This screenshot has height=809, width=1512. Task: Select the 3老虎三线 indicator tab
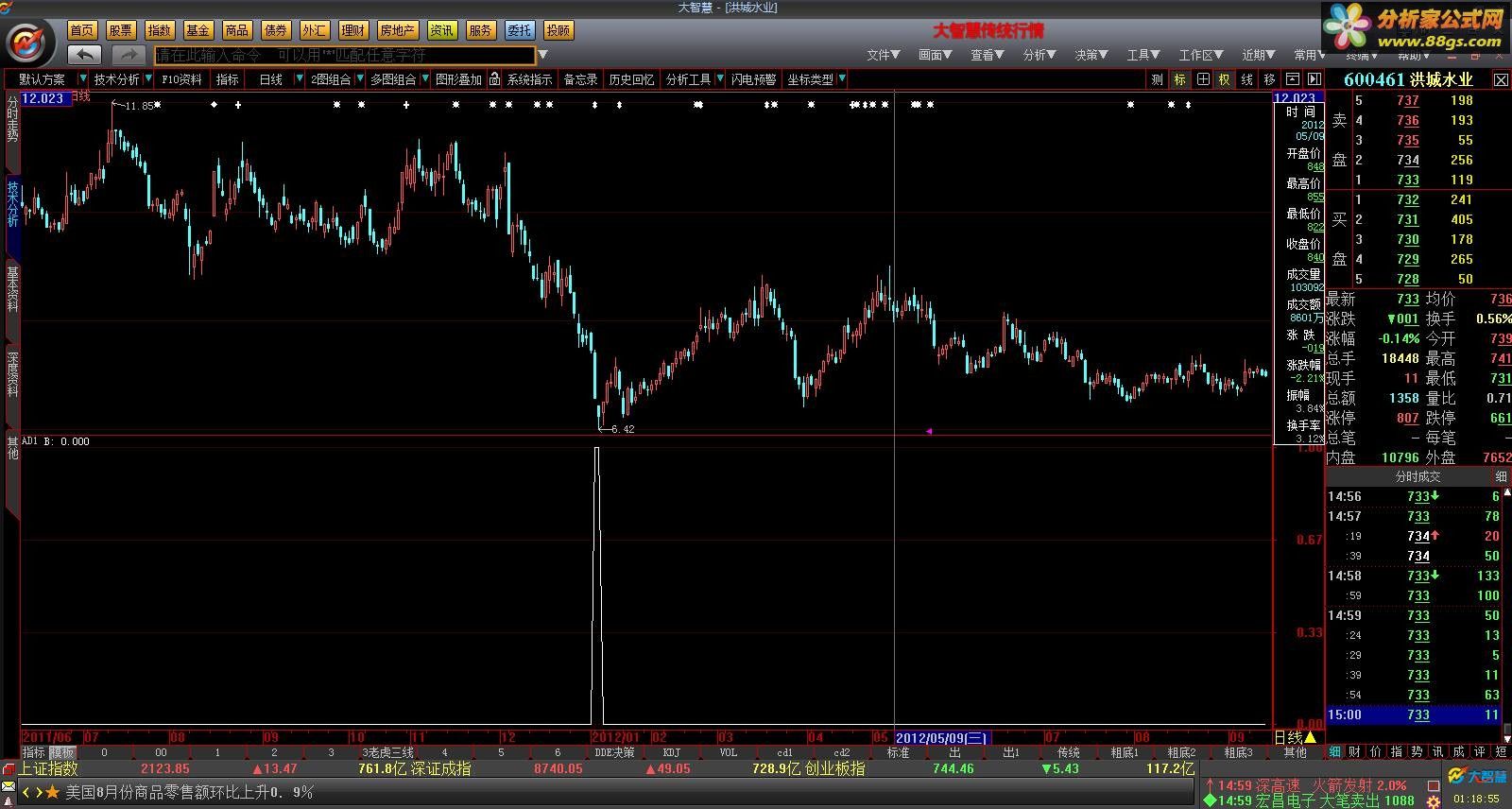click(388, 752)
